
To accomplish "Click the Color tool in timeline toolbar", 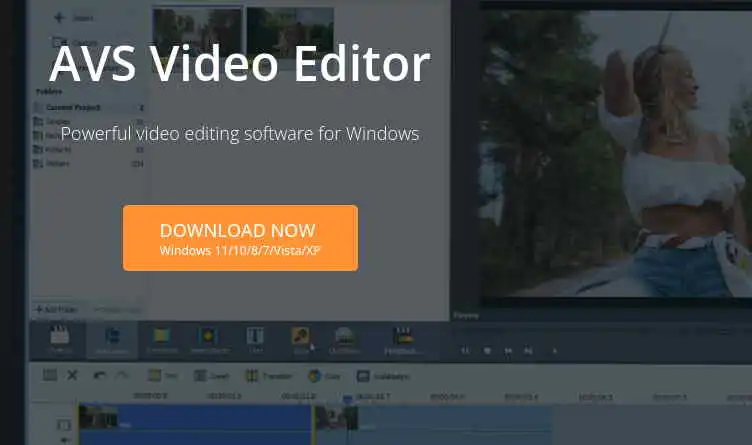I will coord(324,375).
